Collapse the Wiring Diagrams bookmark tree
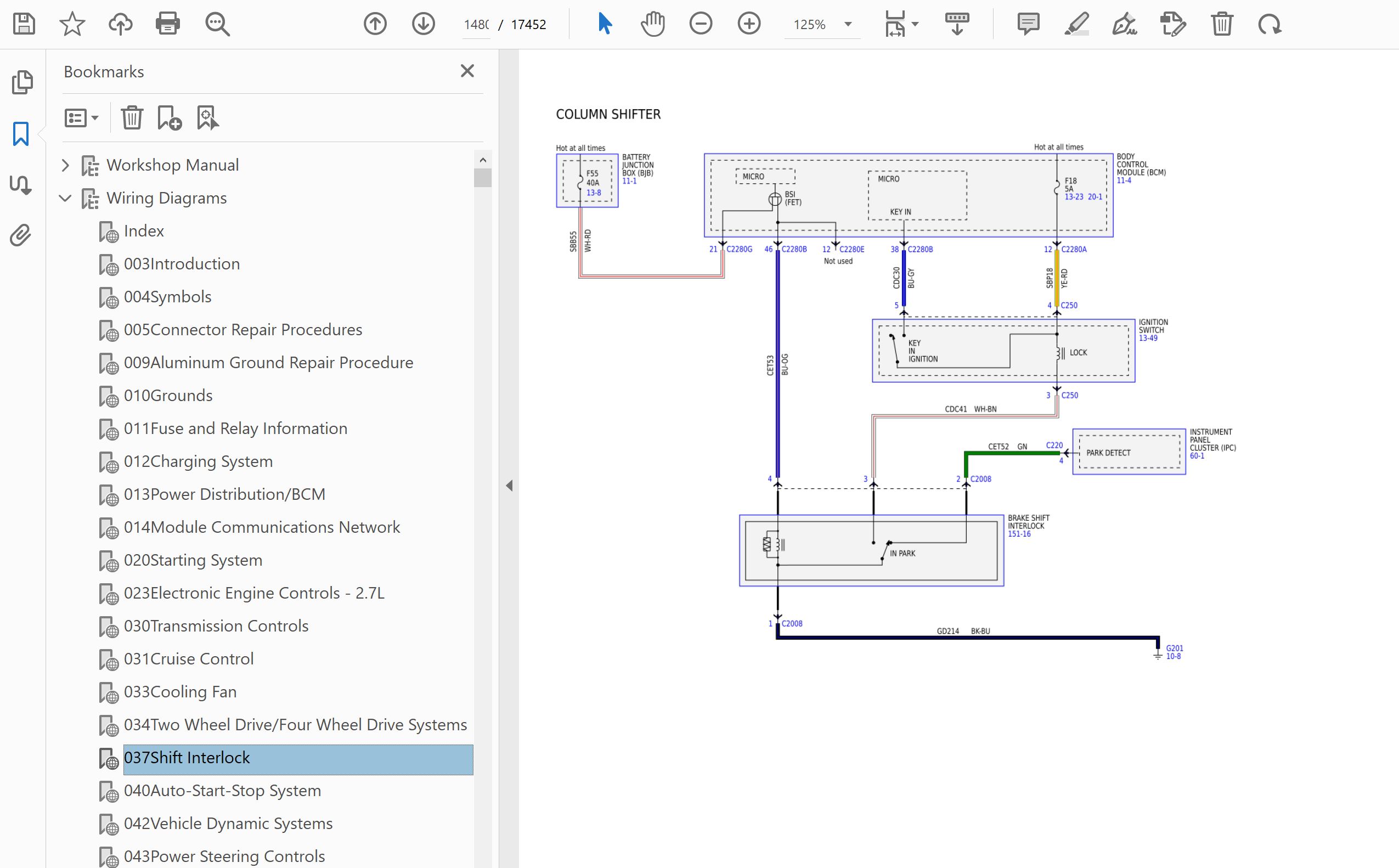 click(65, 198)
